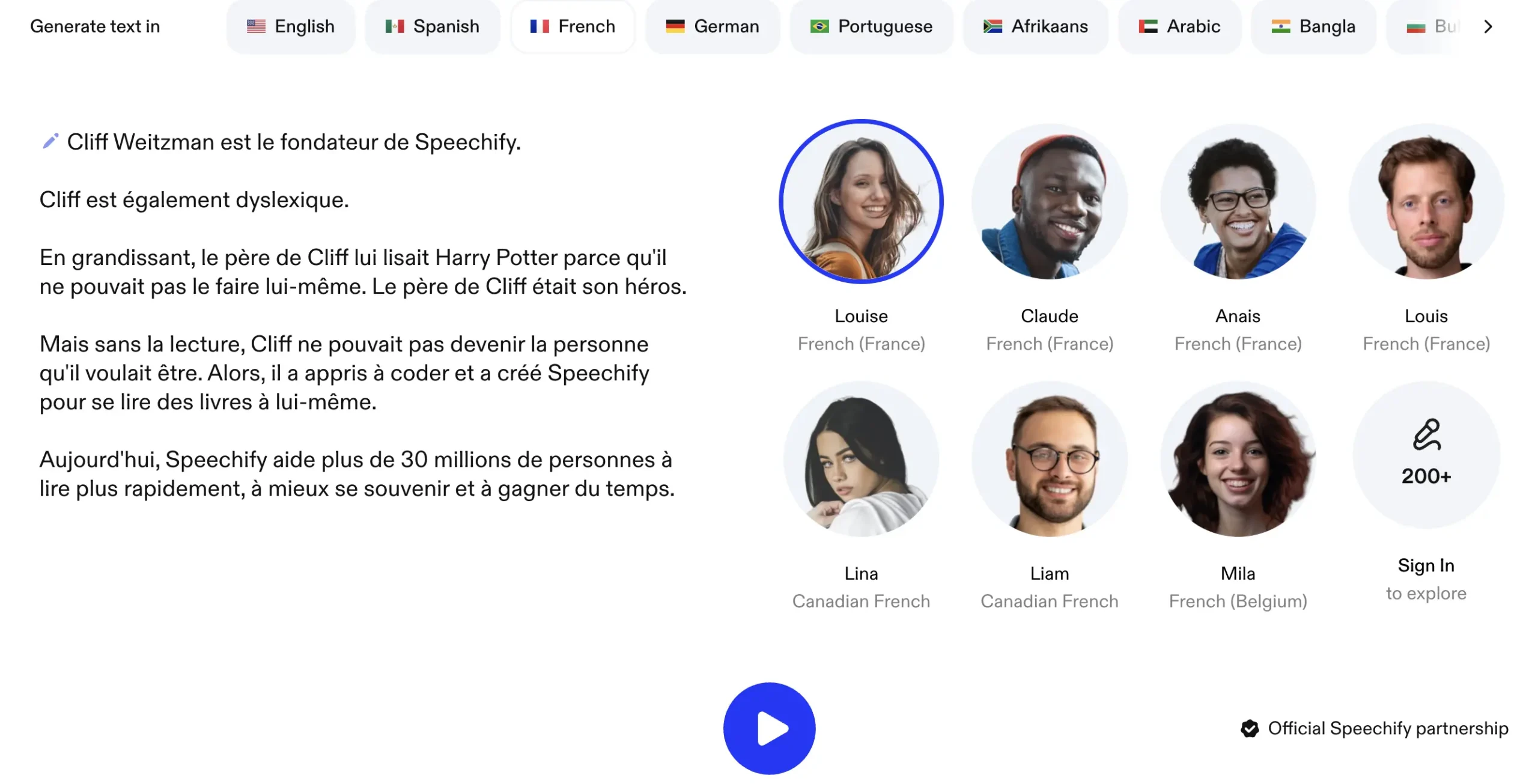Click the sample French text area
The height and width of the screenshot is (784, 1538).
click(x=363, y=315)
